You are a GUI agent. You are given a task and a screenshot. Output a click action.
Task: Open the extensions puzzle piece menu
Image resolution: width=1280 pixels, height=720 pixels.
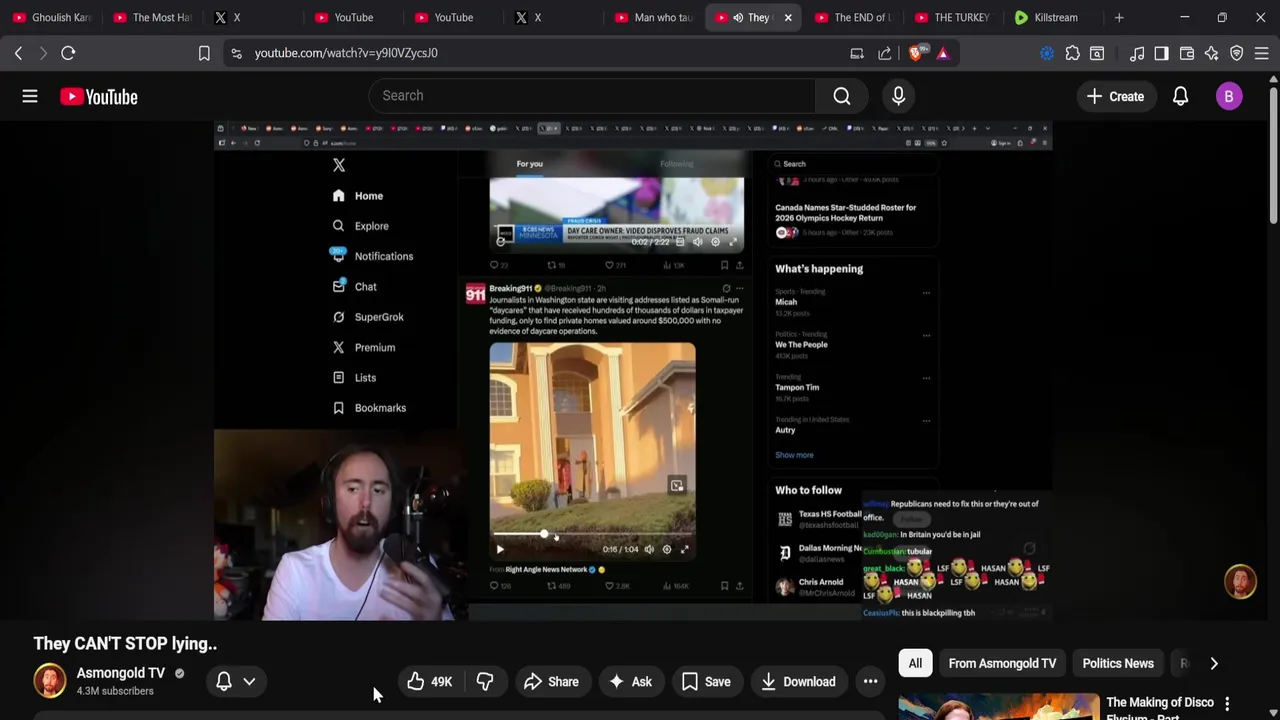pyautogui.click(x=1073, y=53)
